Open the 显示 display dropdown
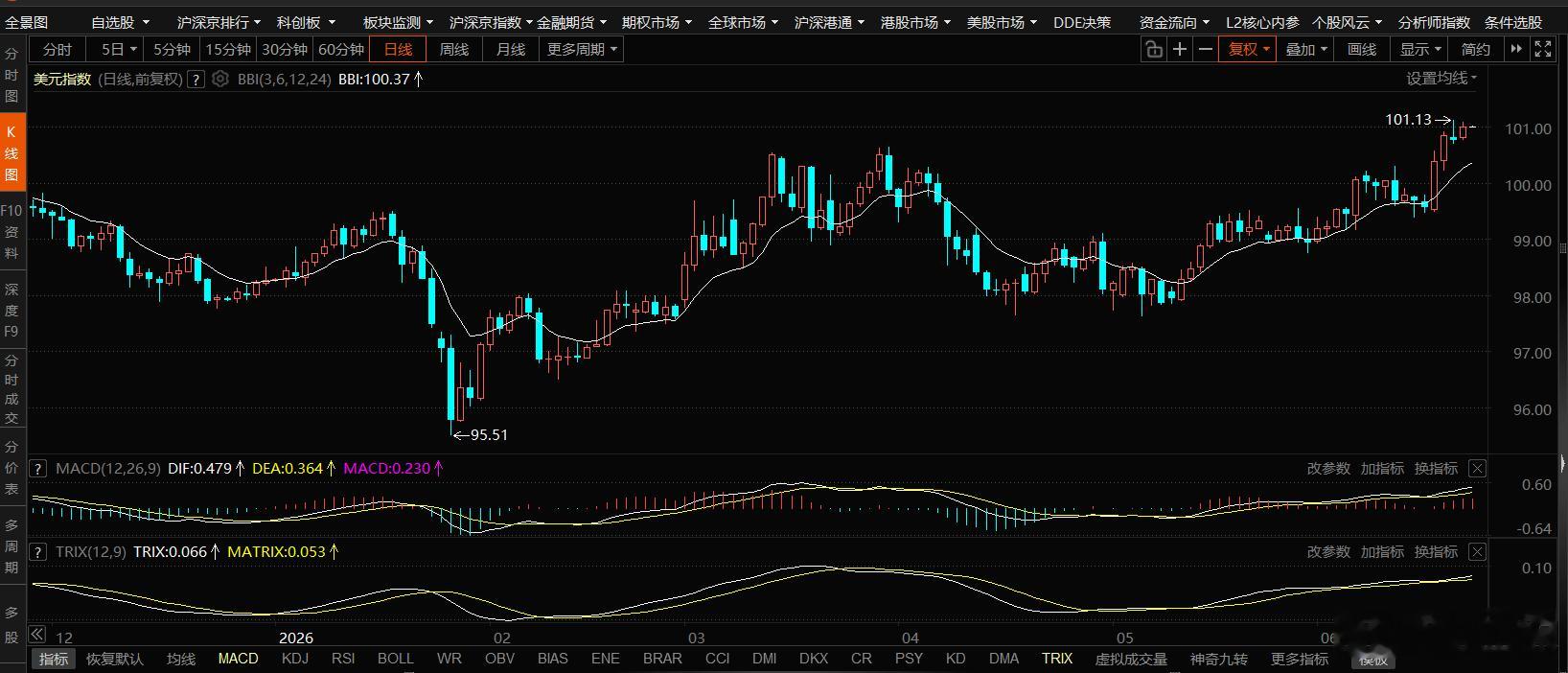 click(1420, 49)
